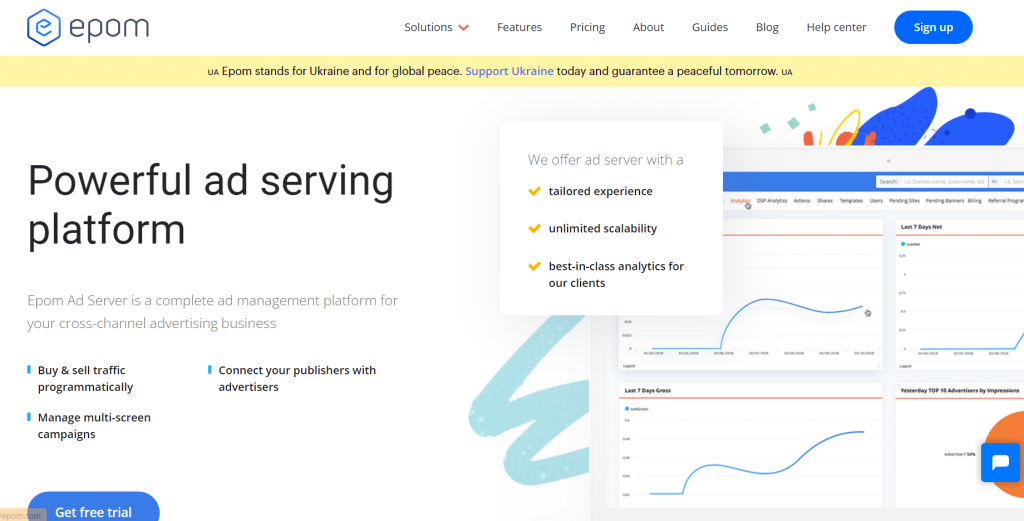The height and width of the screenshot is (521, 1024).
Task: Select the Analytics tab in dashboard preview
Action: tap(740, 201)
